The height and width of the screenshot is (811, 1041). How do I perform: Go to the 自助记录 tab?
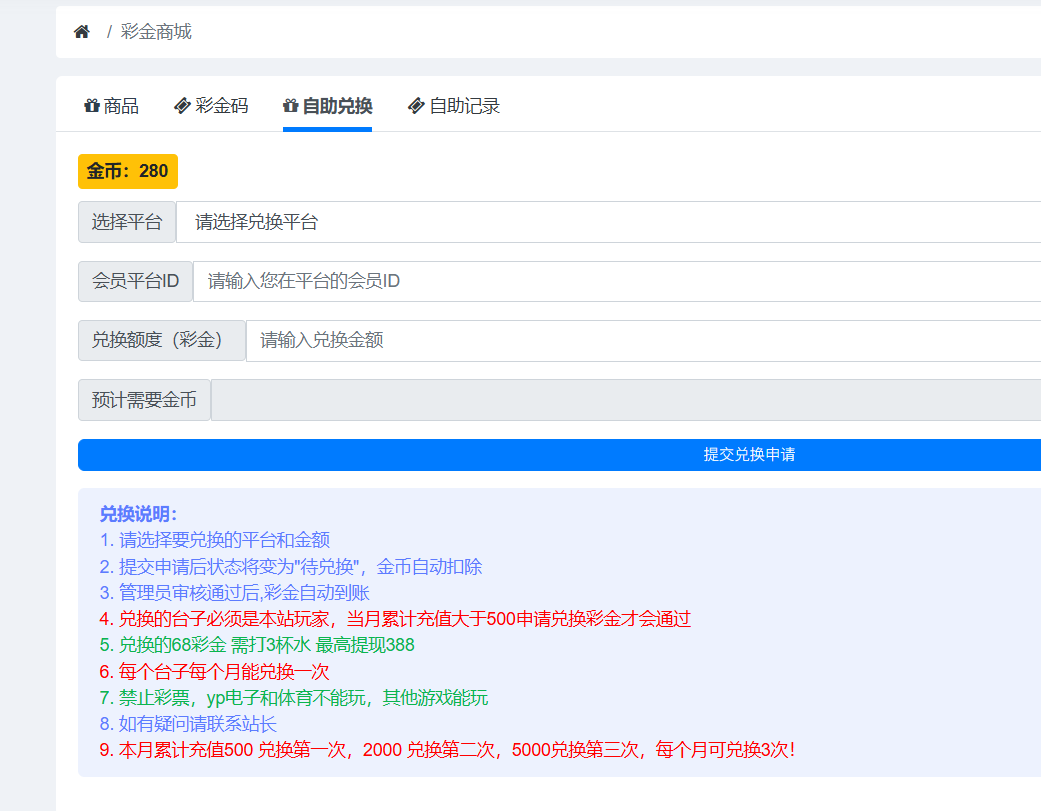pos(464,106)
